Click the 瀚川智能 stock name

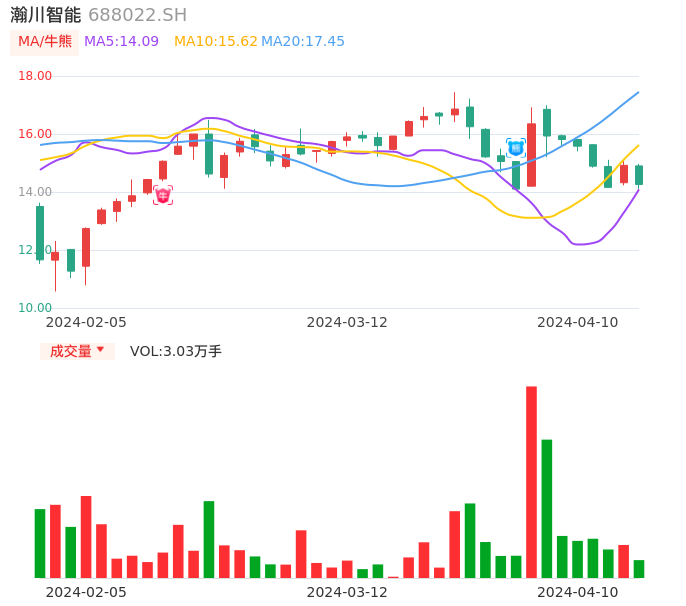click(45, 15)
